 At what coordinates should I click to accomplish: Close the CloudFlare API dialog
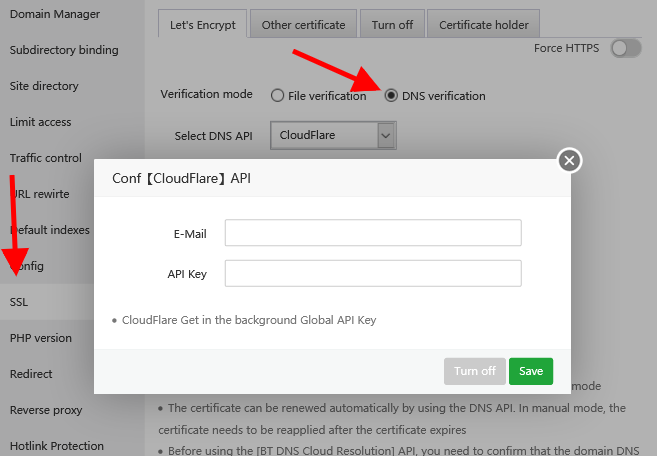[x=569, y=160]
